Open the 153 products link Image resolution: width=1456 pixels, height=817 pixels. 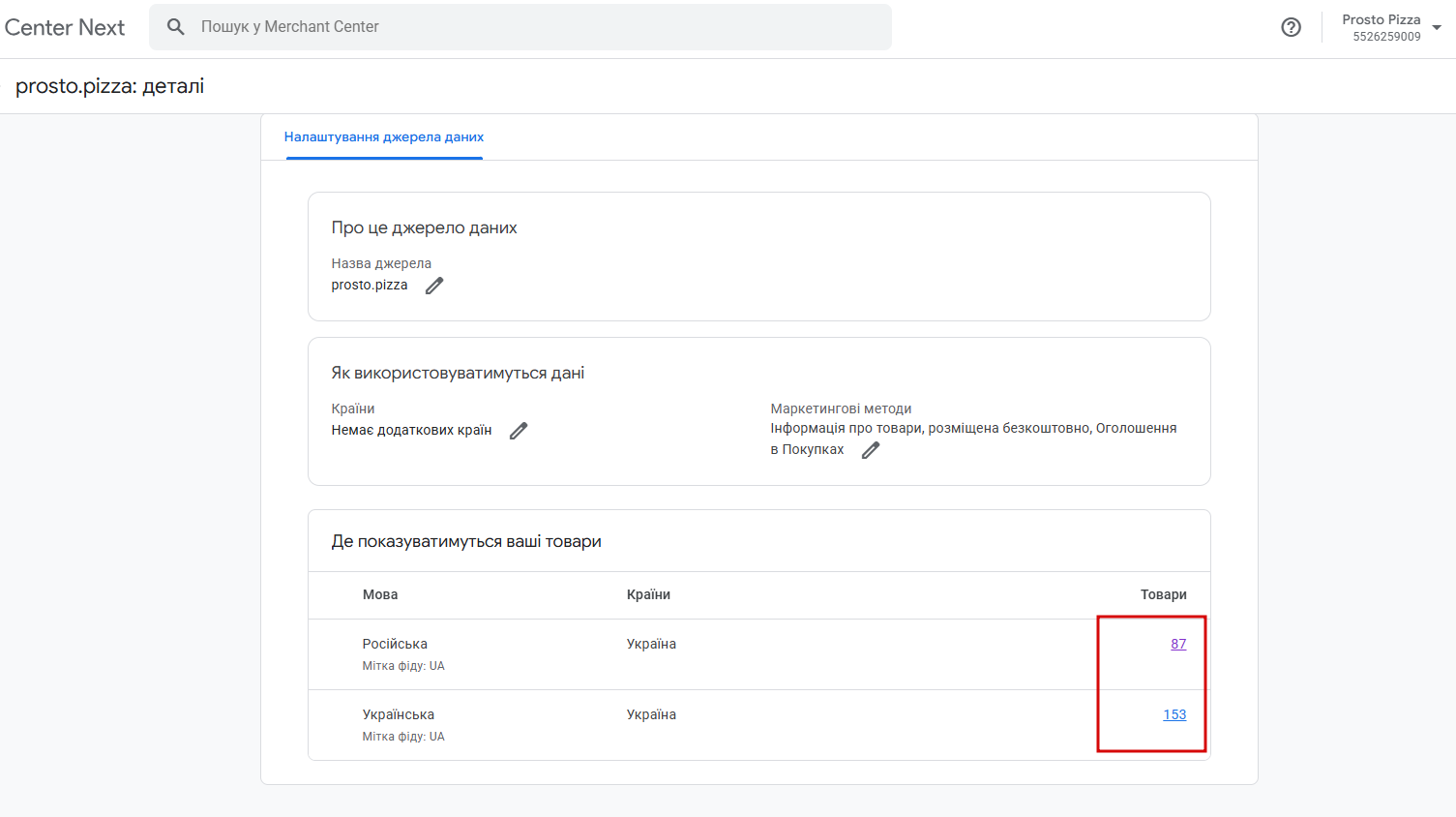click(1174, 714)
